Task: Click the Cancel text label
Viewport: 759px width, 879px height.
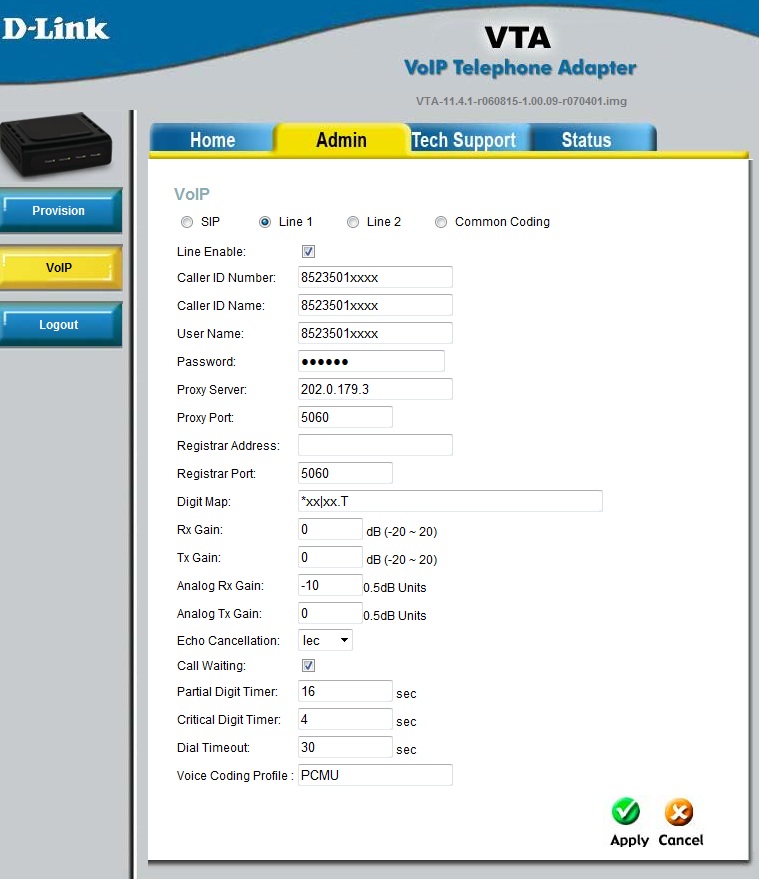Action: pyautogui.click(x=681, y=840)
